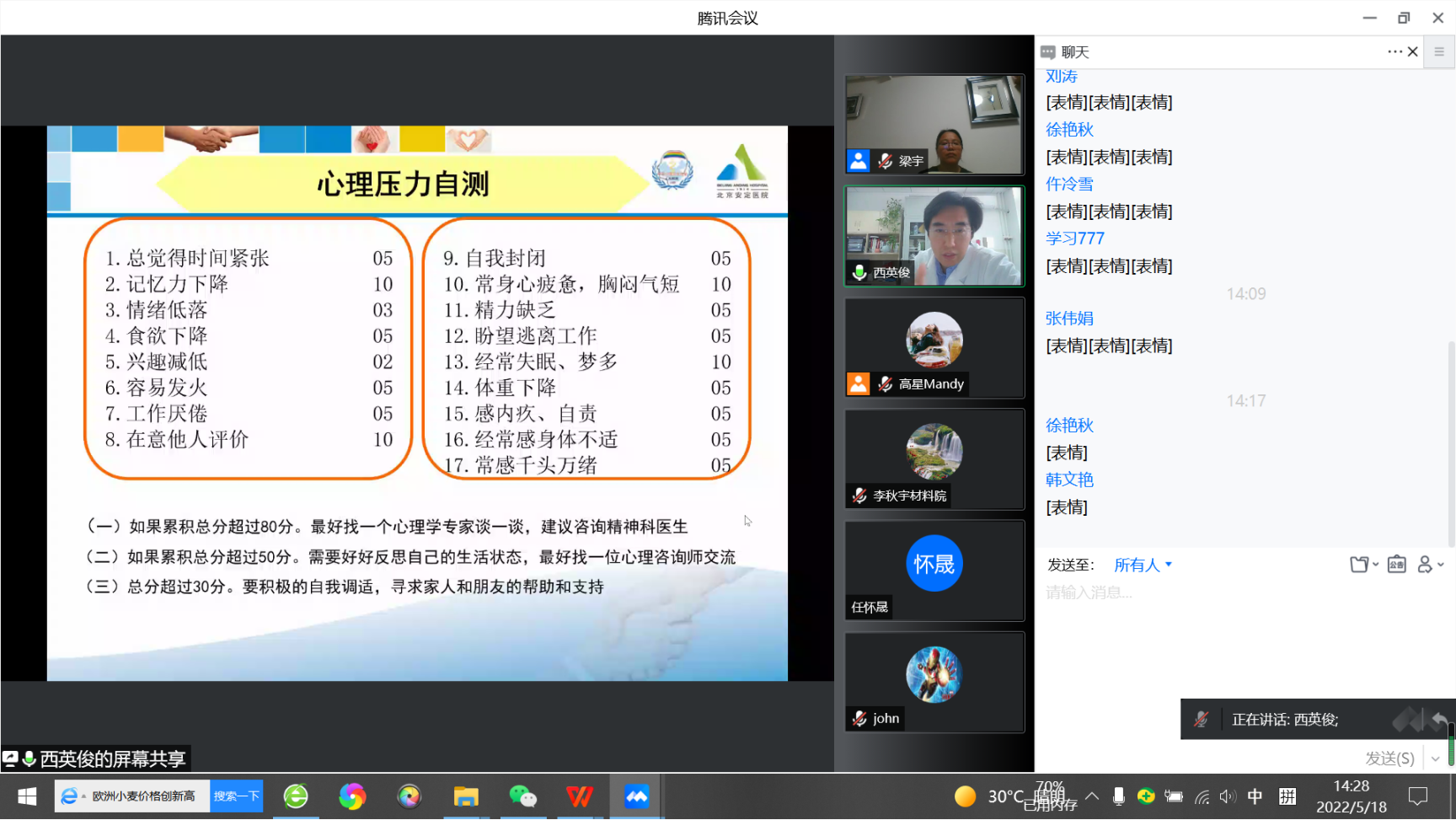
Task: Open Windows Start menu
Action: pyautogui.click(x=27, y=796)
